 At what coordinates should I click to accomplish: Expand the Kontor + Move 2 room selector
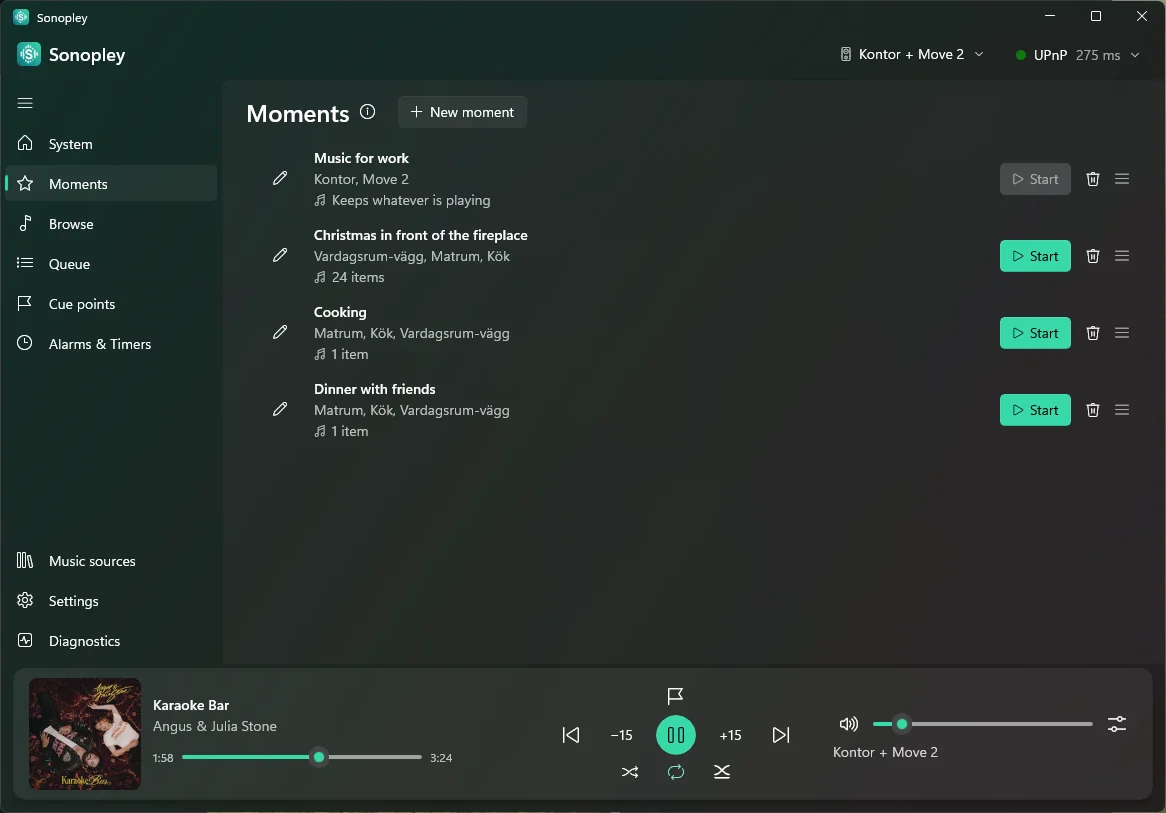coord(912,54)
